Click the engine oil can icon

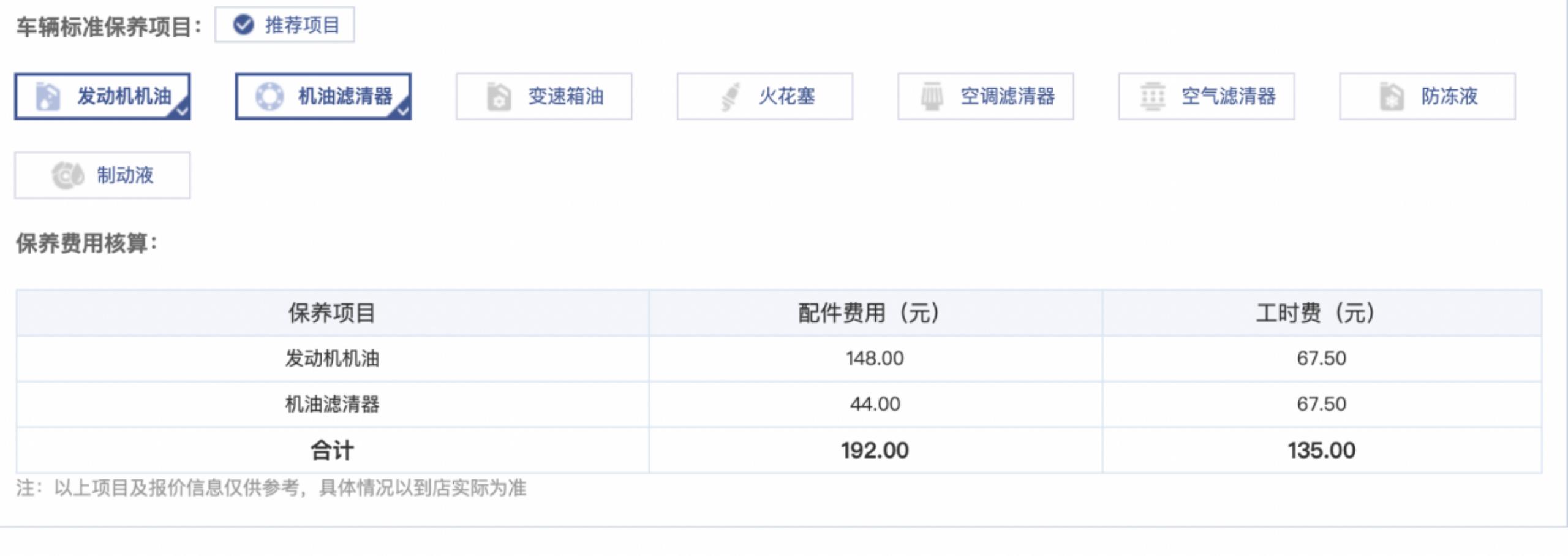click(48, 96)
